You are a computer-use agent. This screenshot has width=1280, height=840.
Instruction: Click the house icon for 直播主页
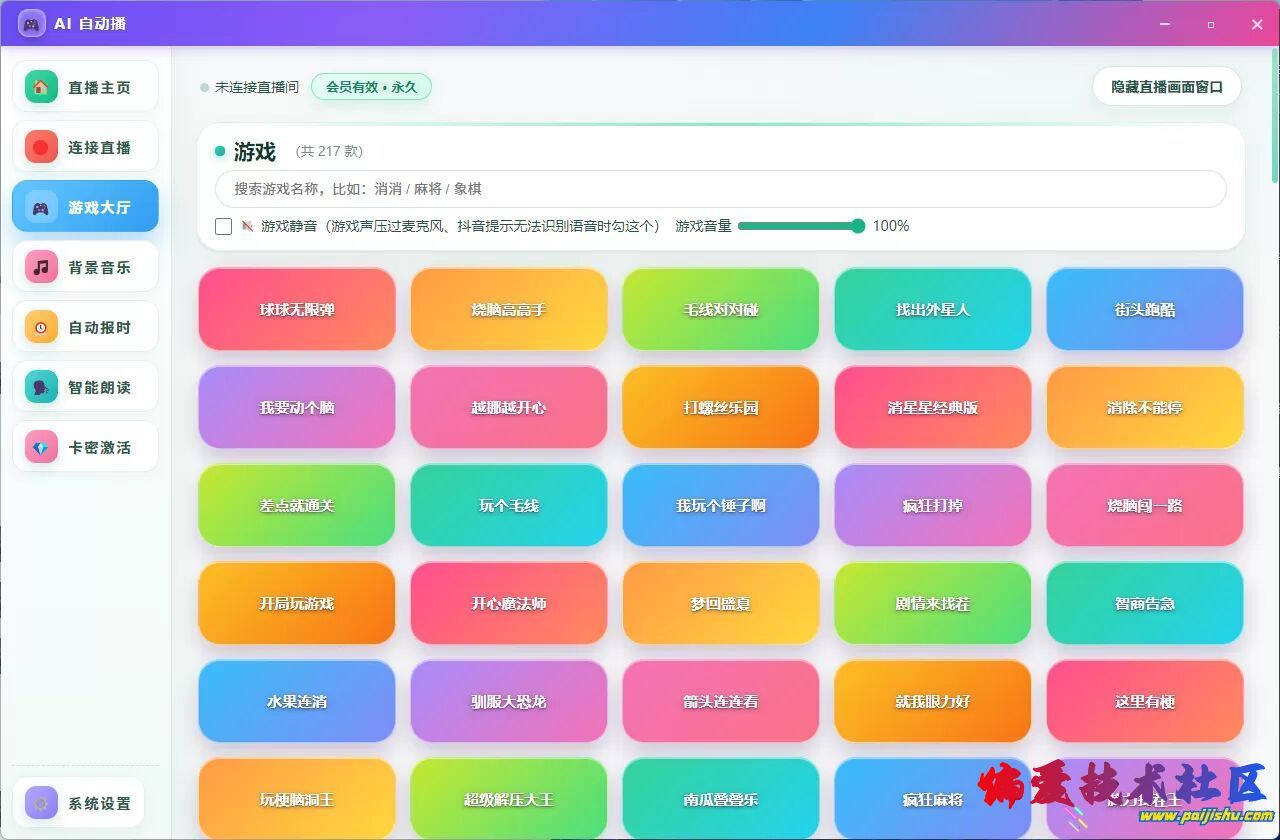[41, 87]
